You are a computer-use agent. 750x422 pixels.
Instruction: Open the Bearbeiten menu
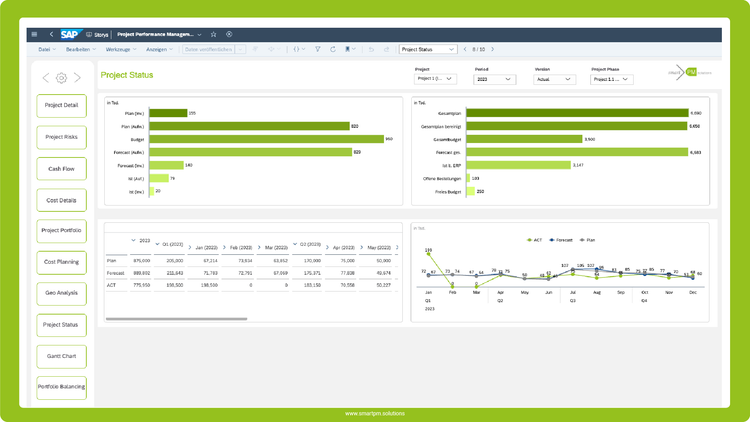pos(80,49)
